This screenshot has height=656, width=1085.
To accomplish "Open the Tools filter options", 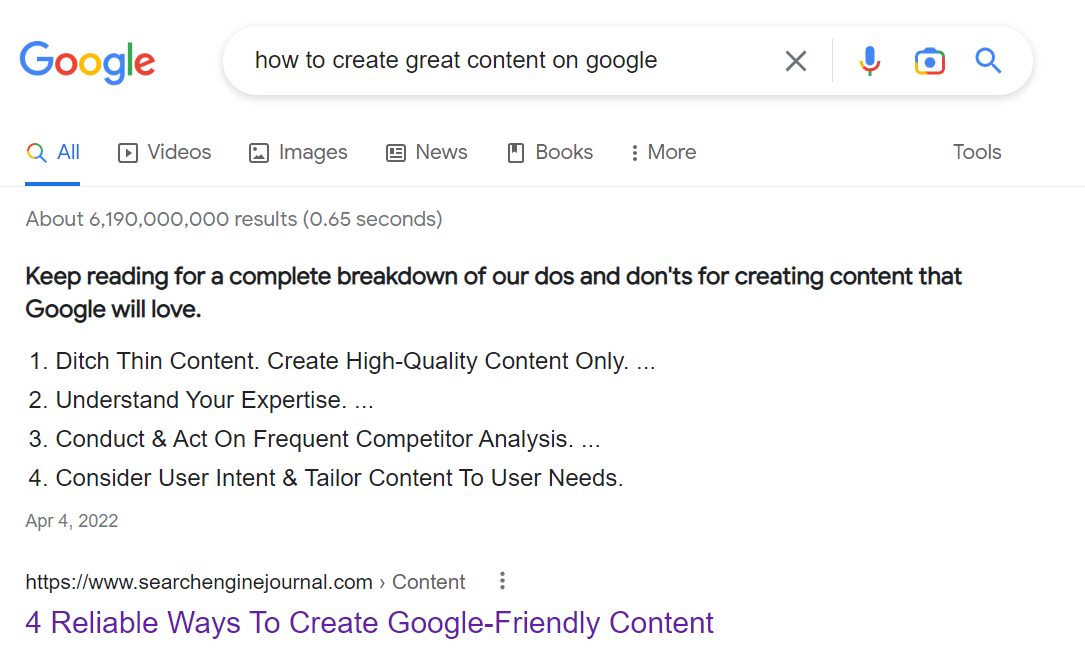I will click(x=977, y=152).
